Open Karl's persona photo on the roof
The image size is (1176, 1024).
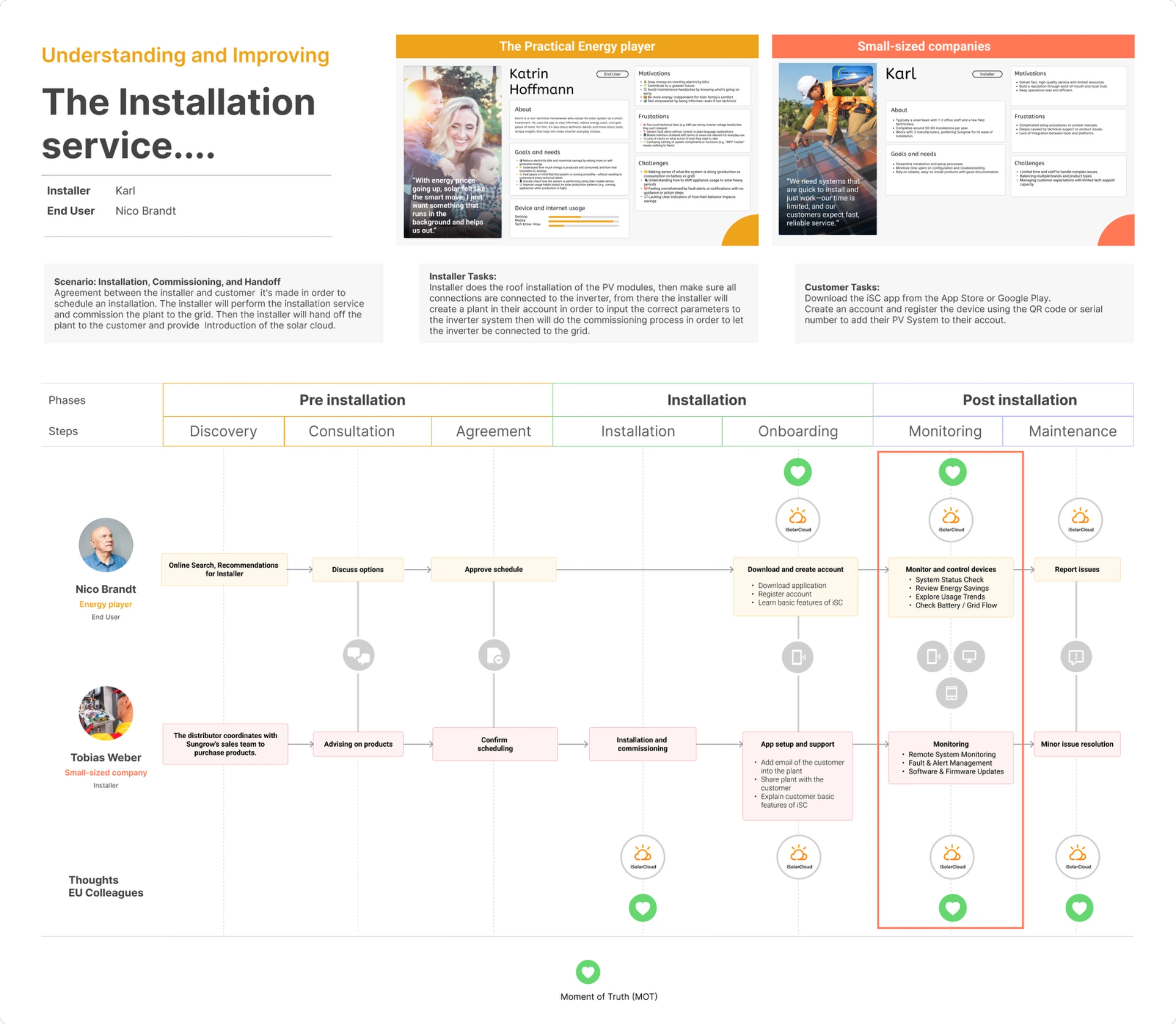point(827,149)
